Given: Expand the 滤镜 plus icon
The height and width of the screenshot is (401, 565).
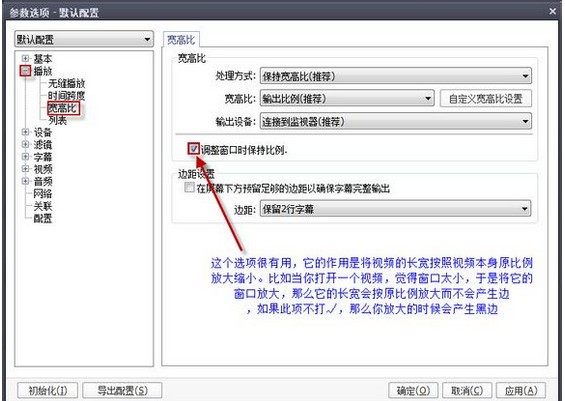Looking at the screenshot, I should pos(25,144).
